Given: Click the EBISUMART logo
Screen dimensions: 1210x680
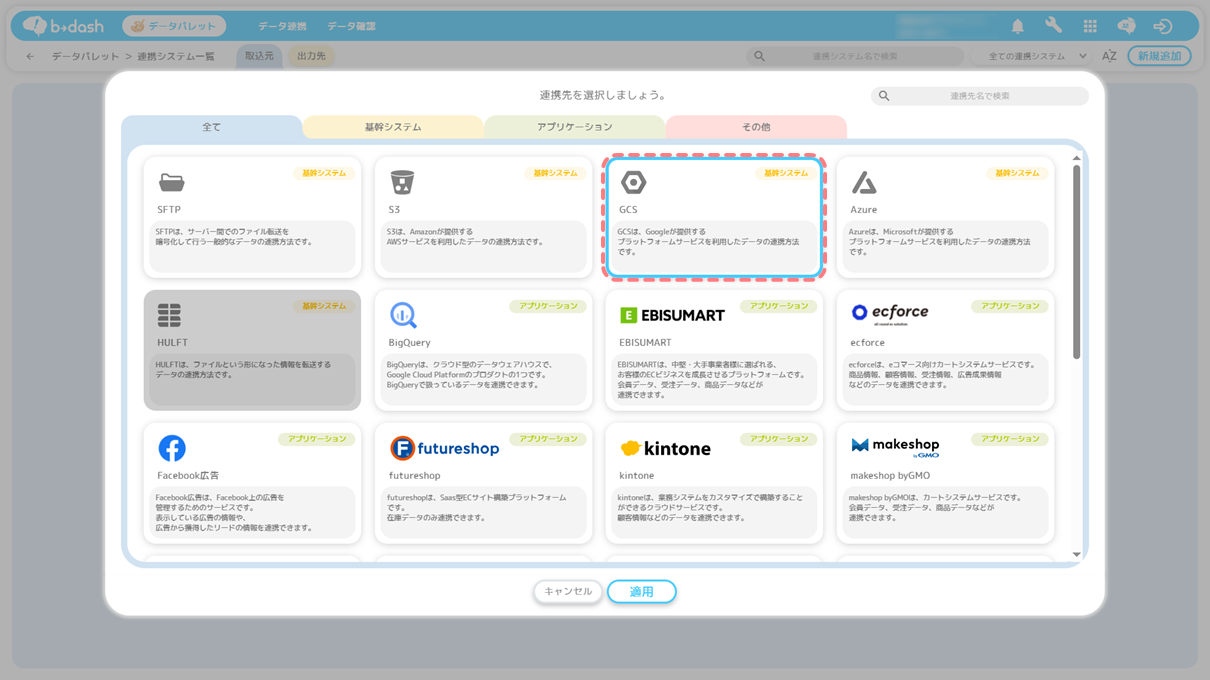Looking at the screenshot, I should (x=672, y=315).
